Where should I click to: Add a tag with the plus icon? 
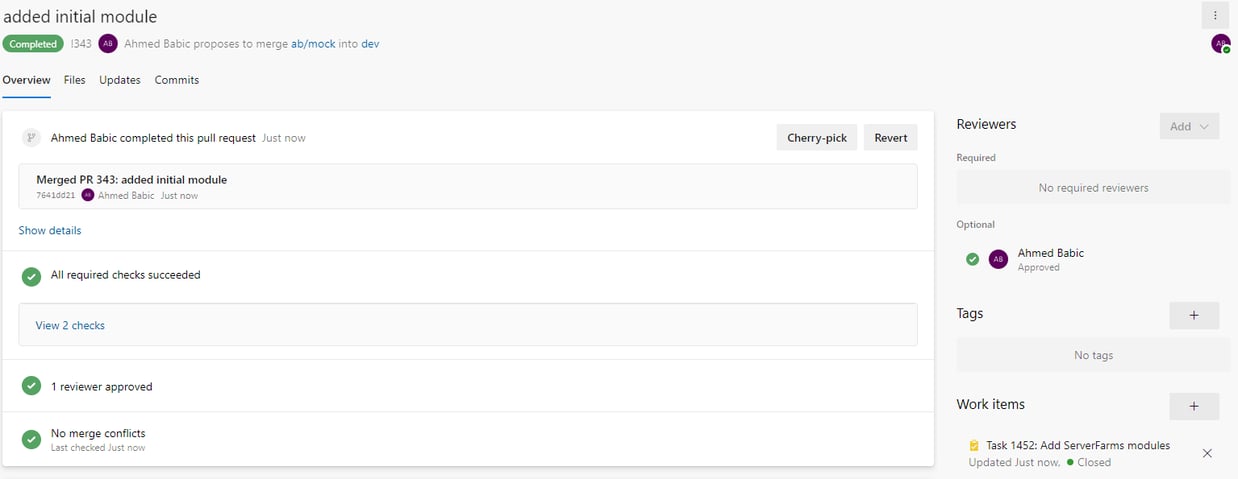point(1194,315)
